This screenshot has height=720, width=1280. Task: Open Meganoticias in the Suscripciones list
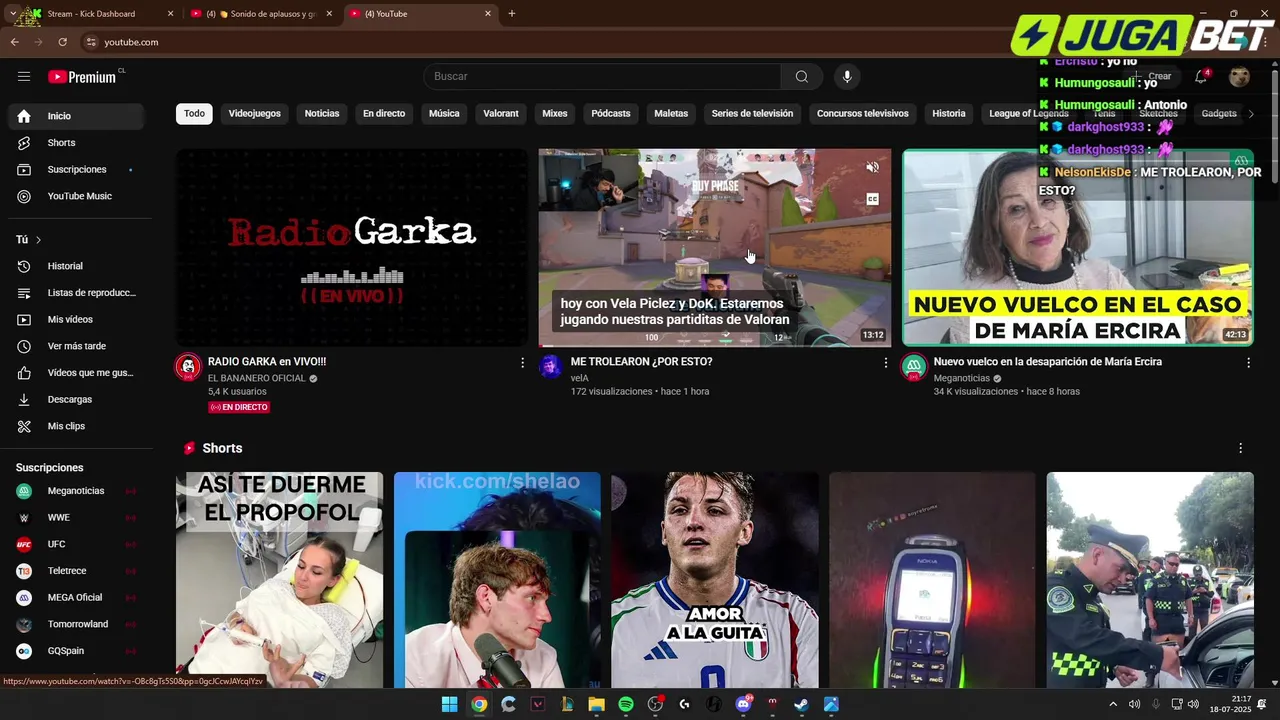click(76, 491)
